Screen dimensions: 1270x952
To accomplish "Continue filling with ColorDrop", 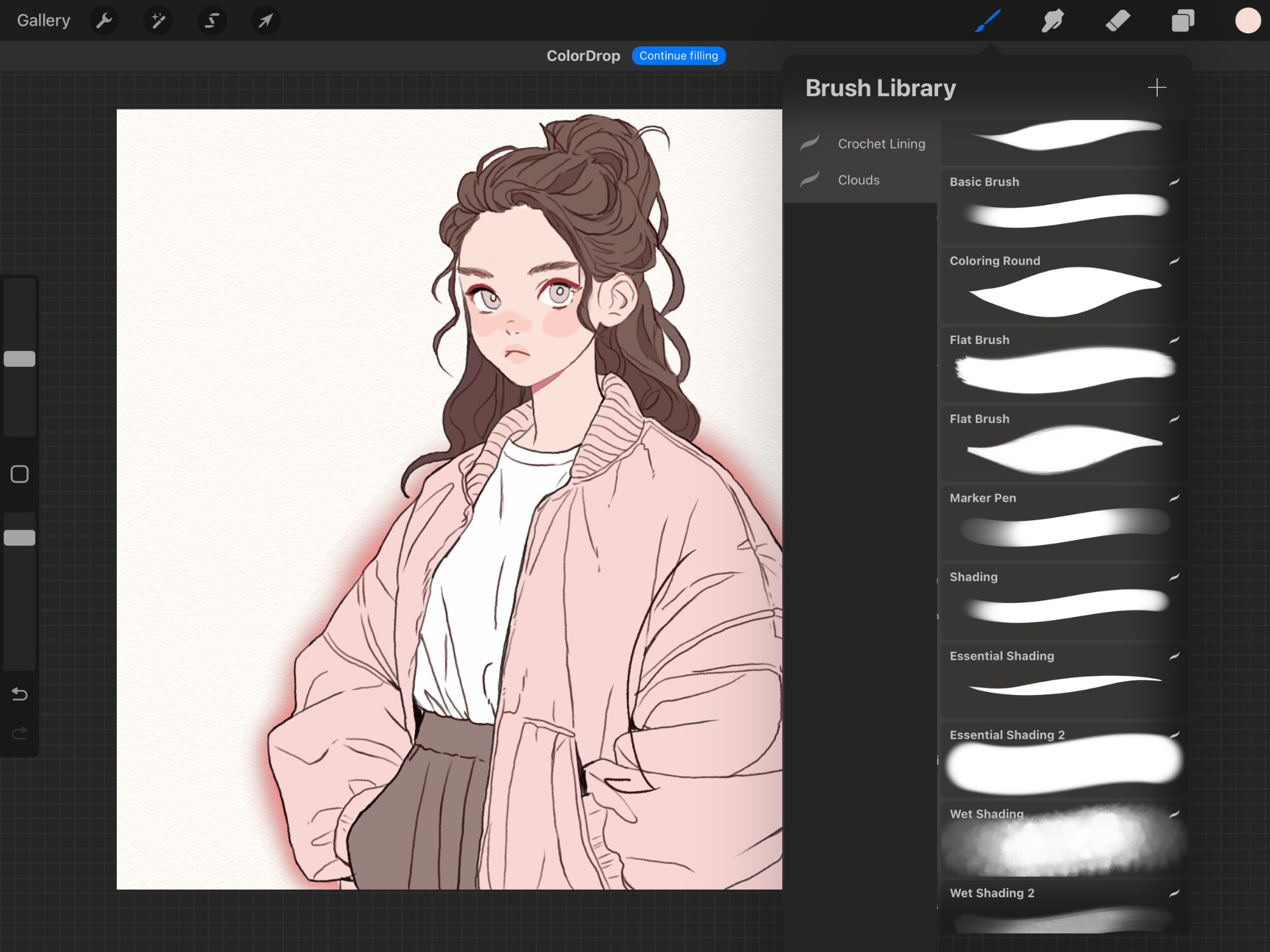I will coord(678,56).
